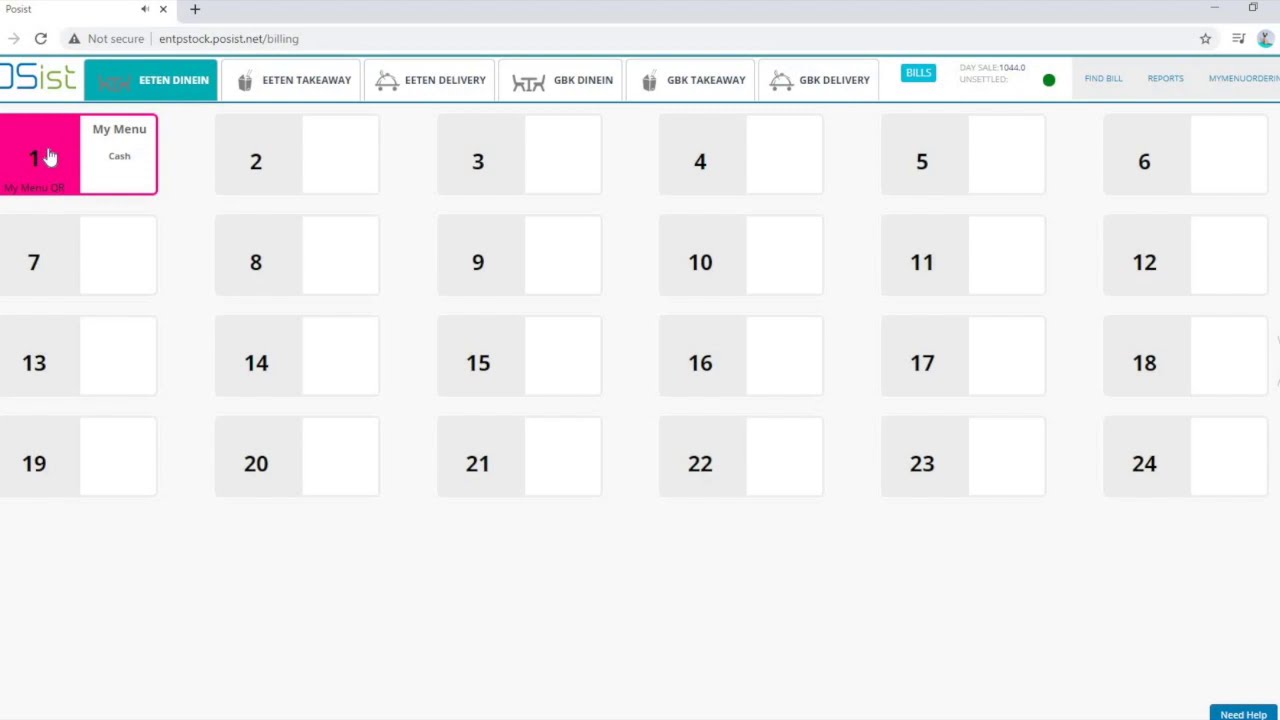This screenshot has height=720, width=1280.
Task: Click the Not secure warning icon
Action: tap(74, 39)
